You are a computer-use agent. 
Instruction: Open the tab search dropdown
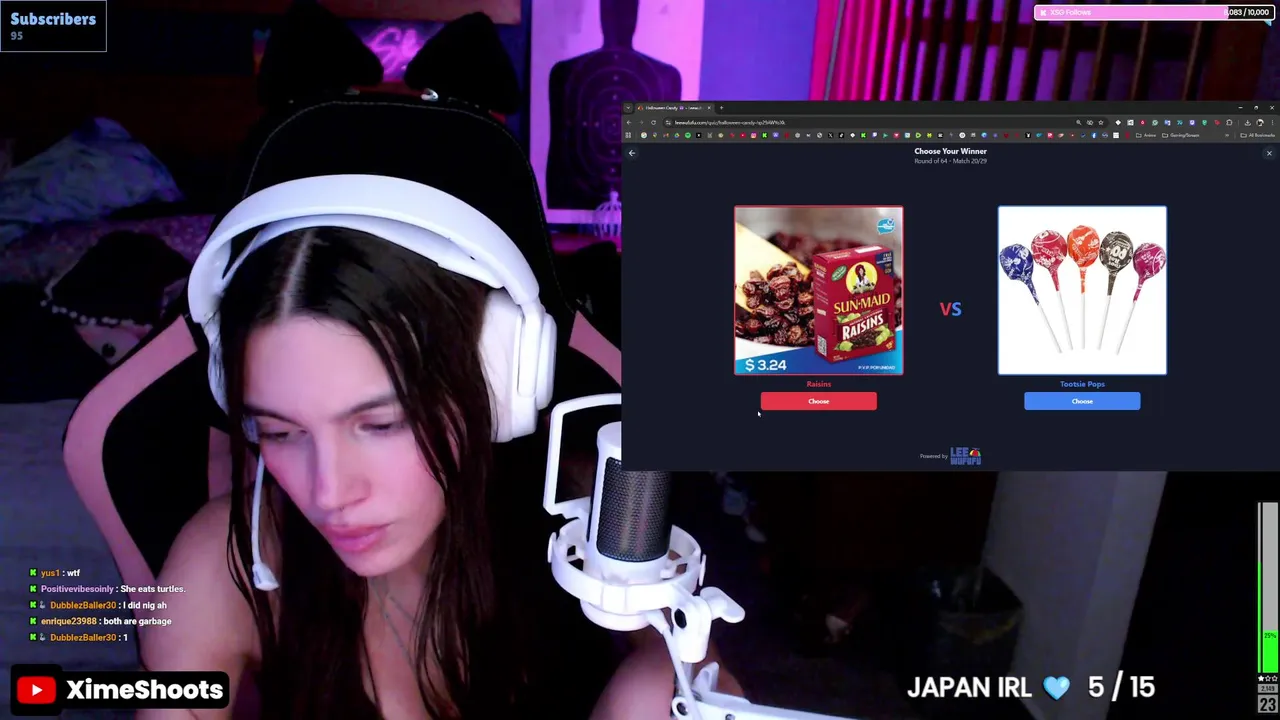tap(628, 108)
